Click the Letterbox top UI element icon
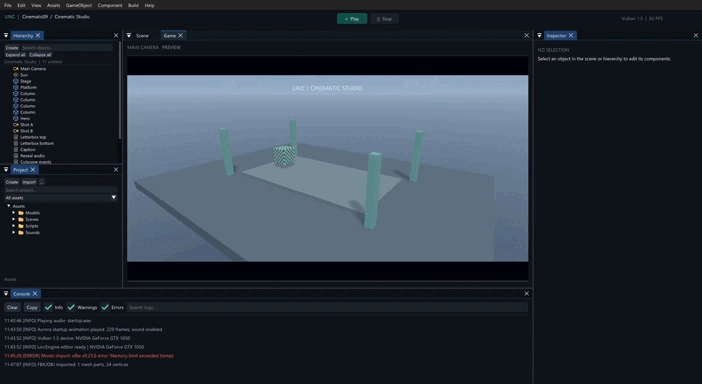 (16, 137)
